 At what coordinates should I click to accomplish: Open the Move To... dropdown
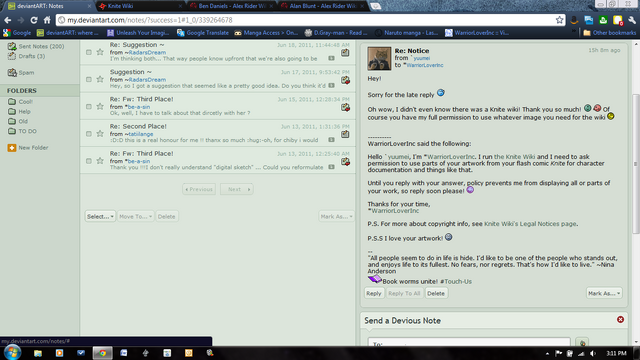click(136, 216)
